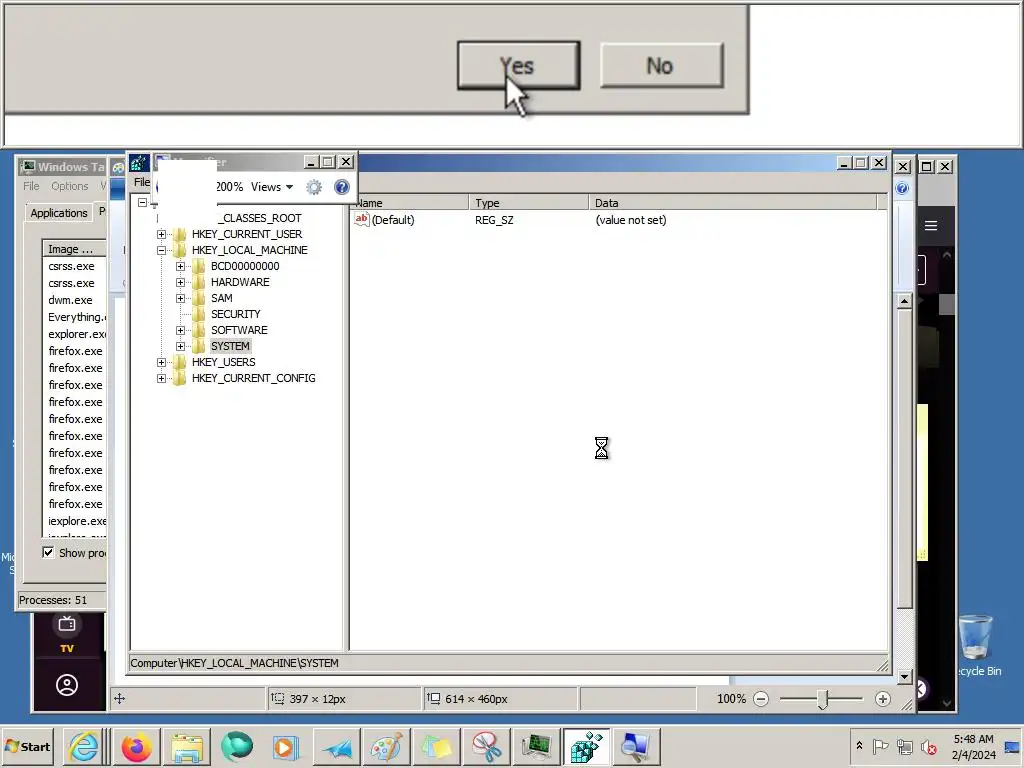Select the SECURITY key folder icon

pos(199,314)
